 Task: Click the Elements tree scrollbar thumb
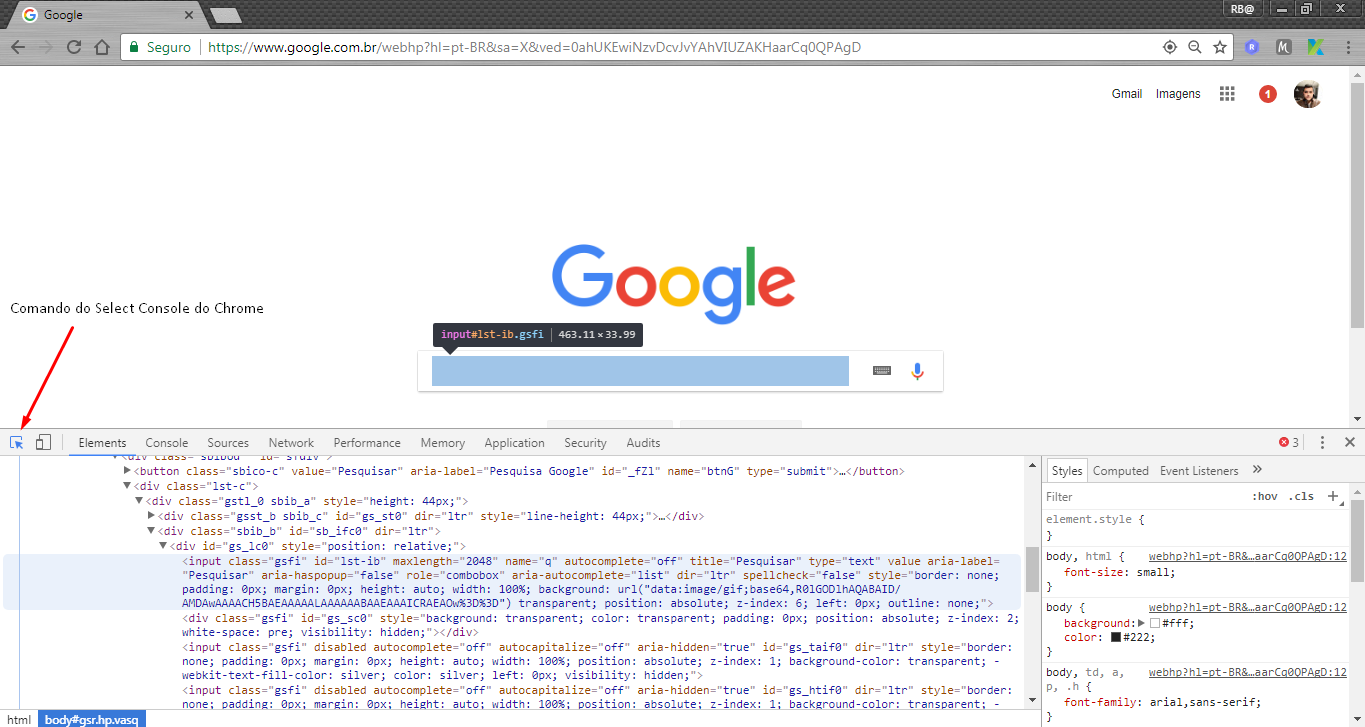(x=1031, y=569)
